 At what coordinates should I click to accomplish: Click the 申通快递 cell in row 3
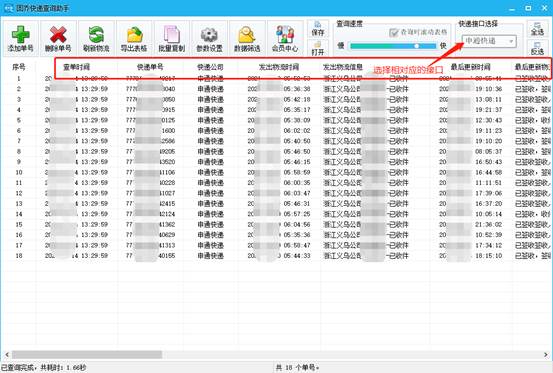(x=211, y=99)
